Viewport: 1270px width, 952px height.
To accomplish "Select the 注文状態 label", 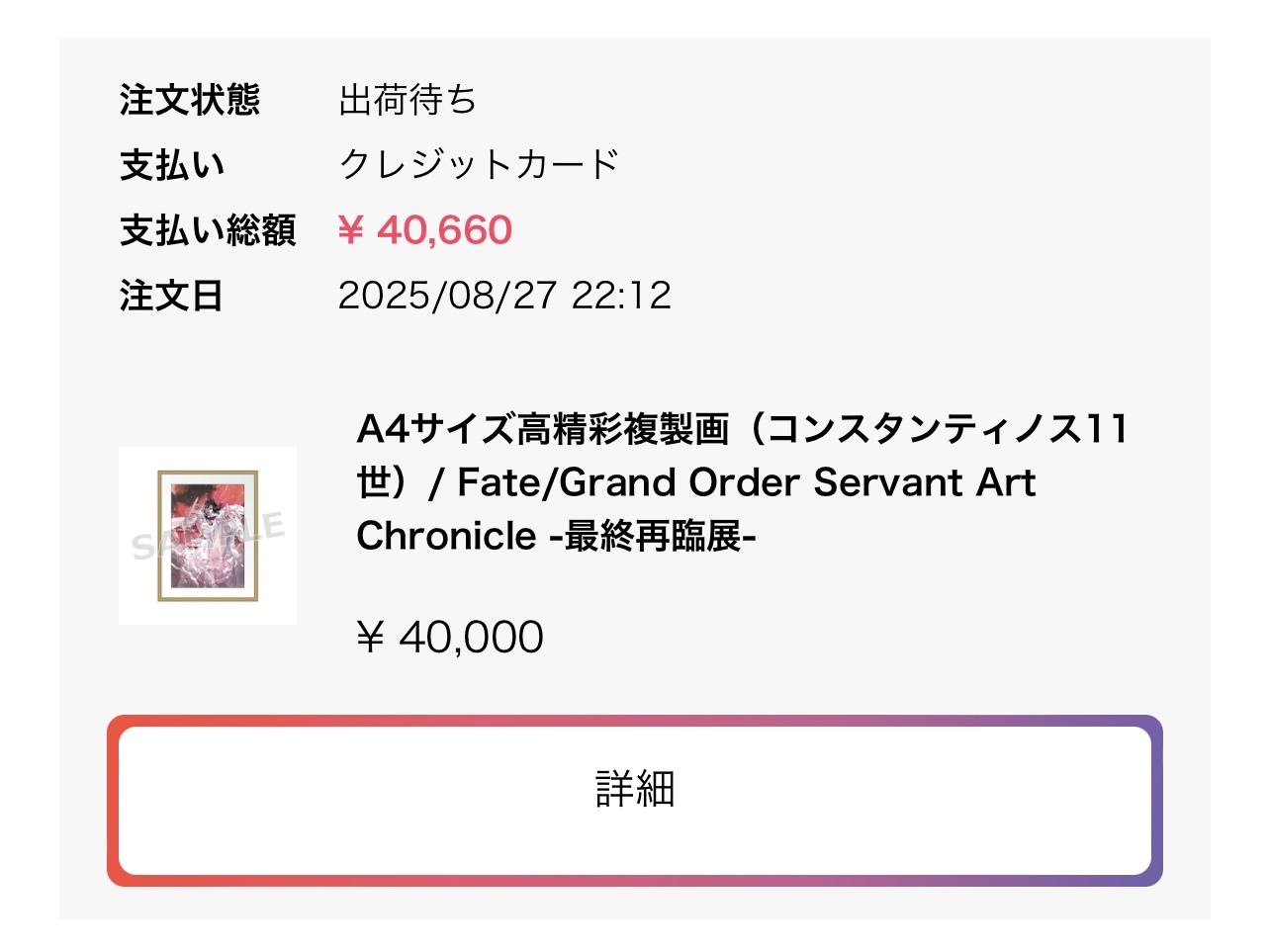I will pos(189,100).
